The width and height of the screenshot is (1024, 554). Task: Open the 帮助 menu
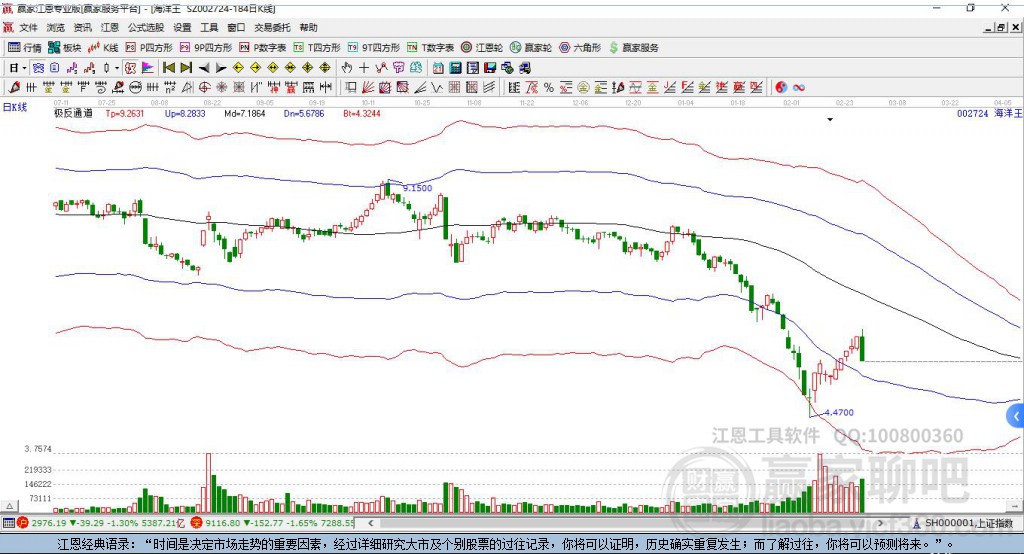click(308, 27)
